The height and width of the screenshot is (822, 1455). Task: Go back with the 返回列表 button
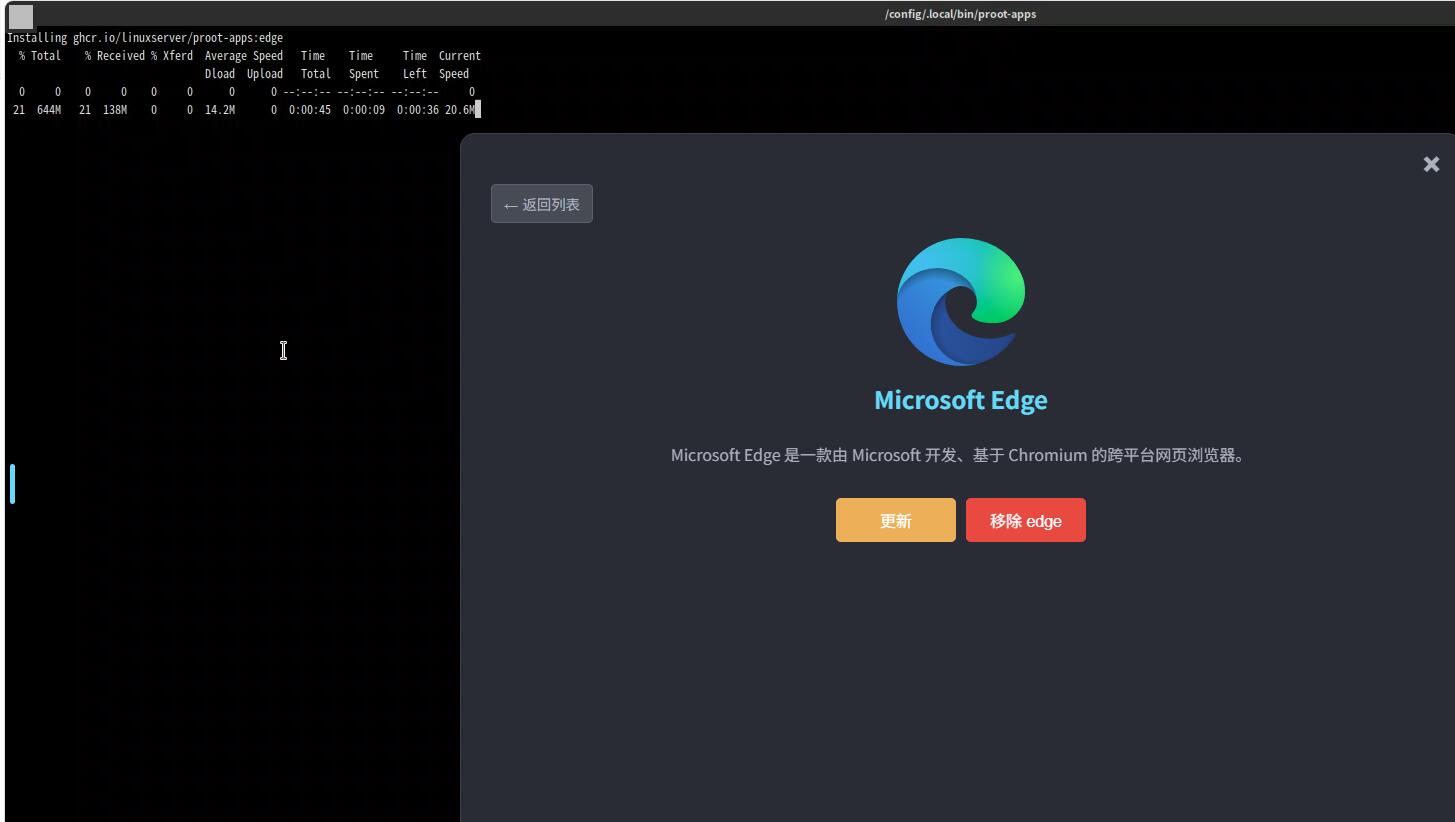542,204
